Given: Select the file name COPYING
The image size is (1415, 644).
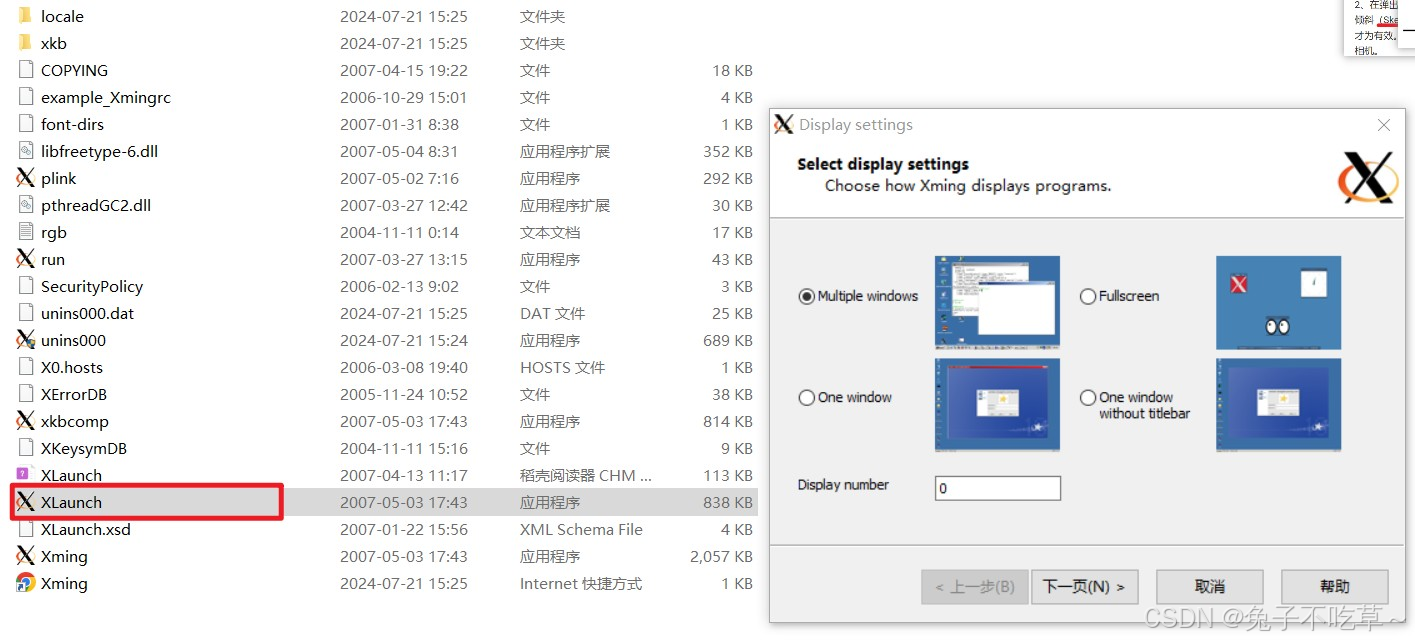Looking at the screenshot, I should pyautogui.click(x=74, y=70).
